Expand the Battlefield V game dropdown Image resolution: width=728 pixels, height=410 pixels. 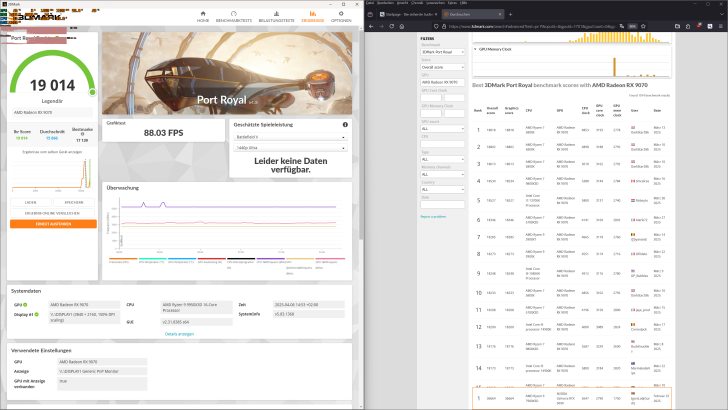[289, 136]
